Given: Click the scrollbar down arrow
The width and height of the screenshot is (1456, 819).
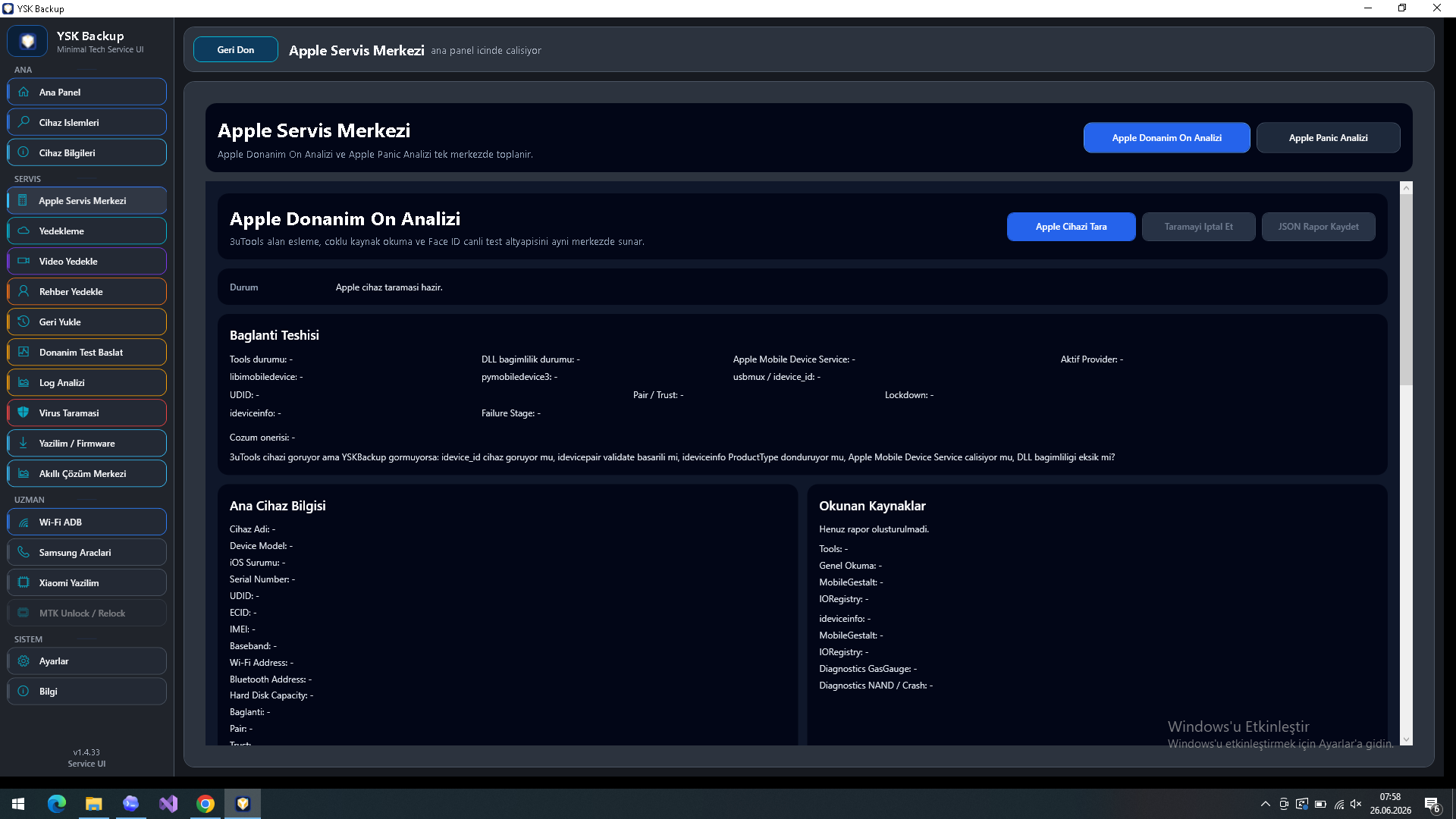Looking at the screenshot, I should coord(1406,739).
